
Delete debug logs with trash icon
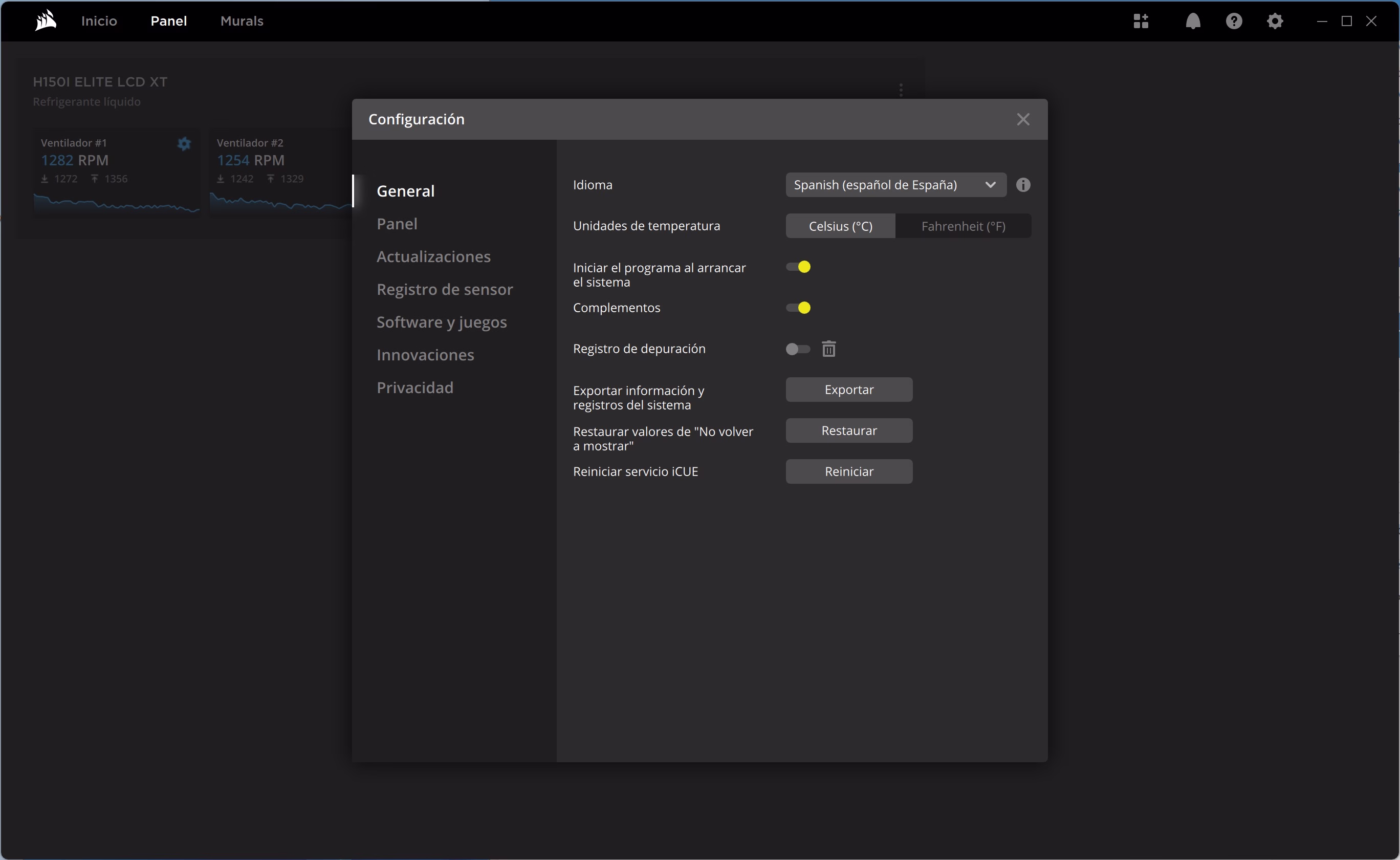(829, 349)
